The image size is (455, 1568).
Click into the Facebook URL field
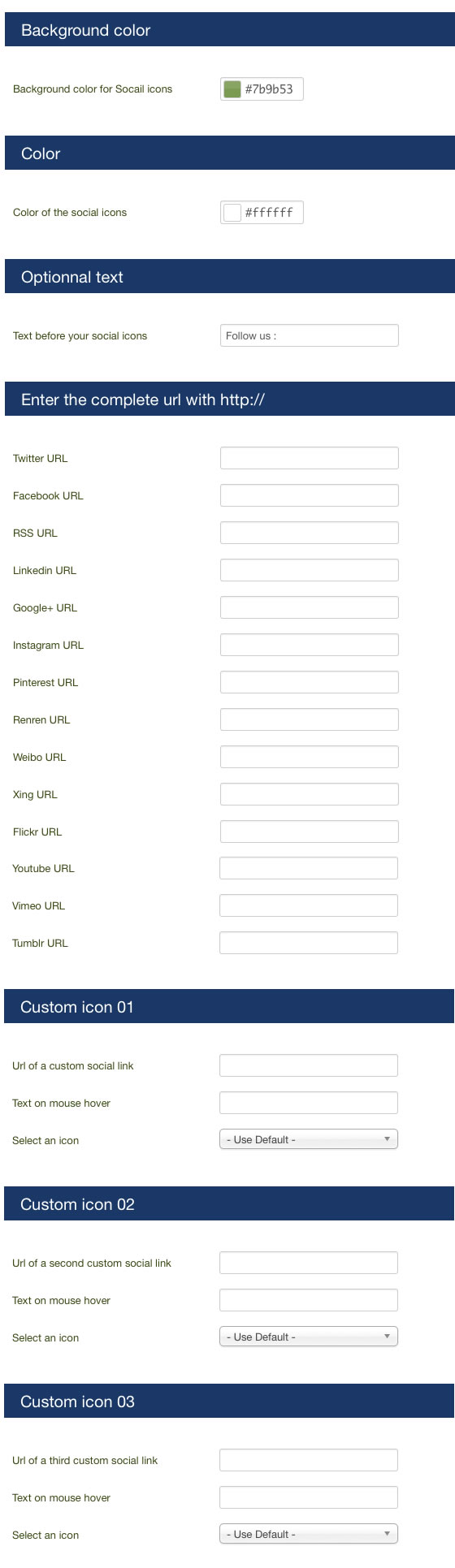(310, 495)
